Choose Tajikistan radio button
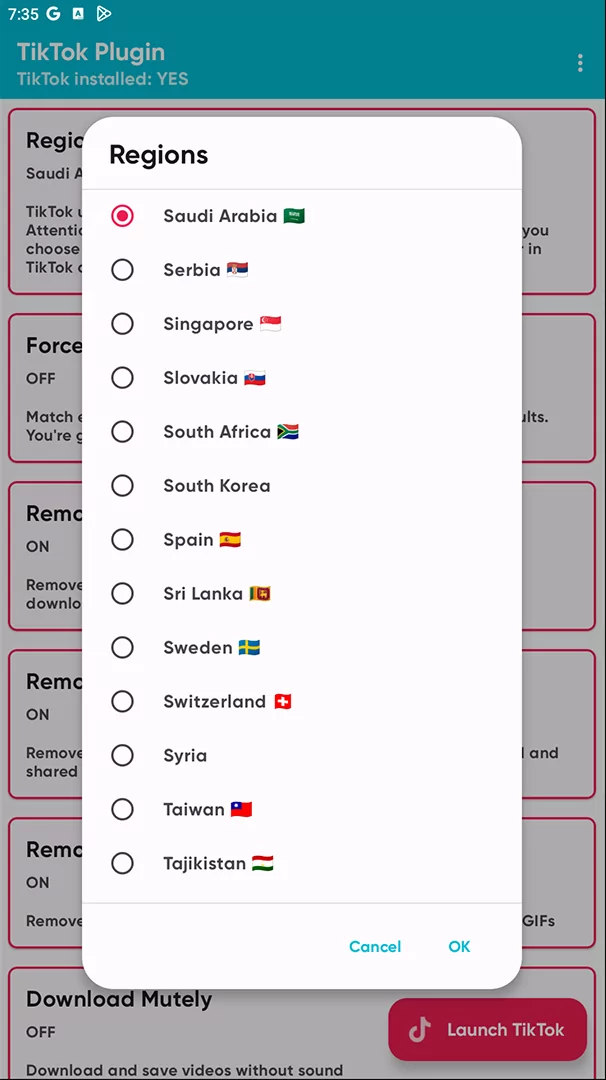The image size is (606, 1080). [x=122, y=864]
